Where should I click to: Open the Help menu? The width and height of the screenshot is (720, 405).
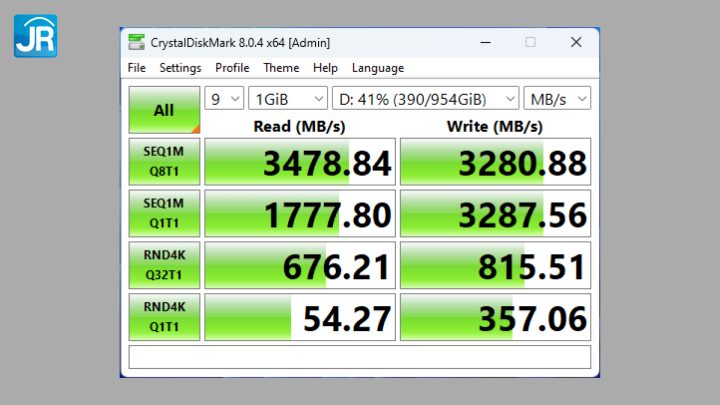coord(325,68)
